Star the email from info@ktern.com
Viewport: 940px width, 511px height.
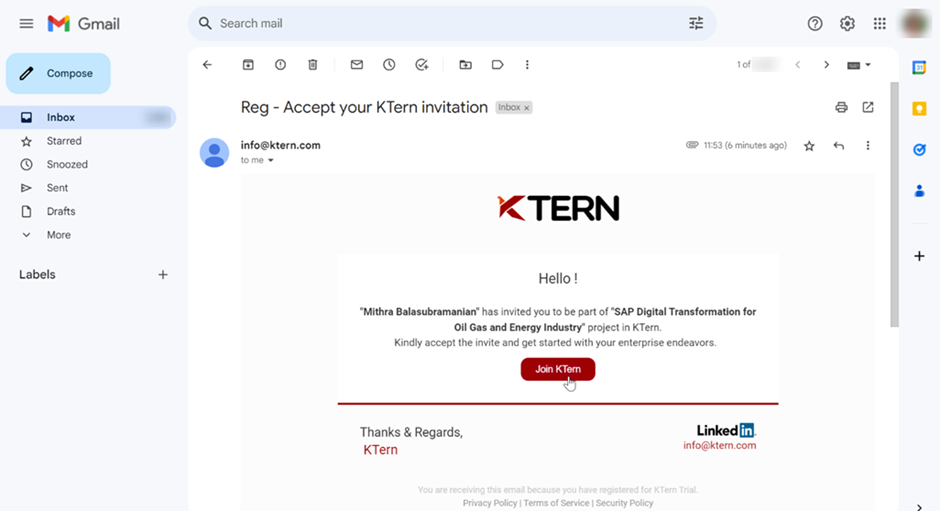click(809, 146)
